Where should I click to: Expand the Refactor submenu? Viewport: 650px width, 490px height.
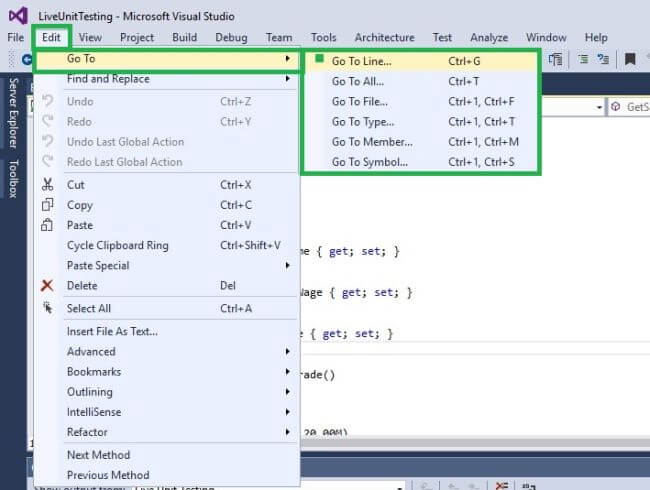(x=287, y=432)
